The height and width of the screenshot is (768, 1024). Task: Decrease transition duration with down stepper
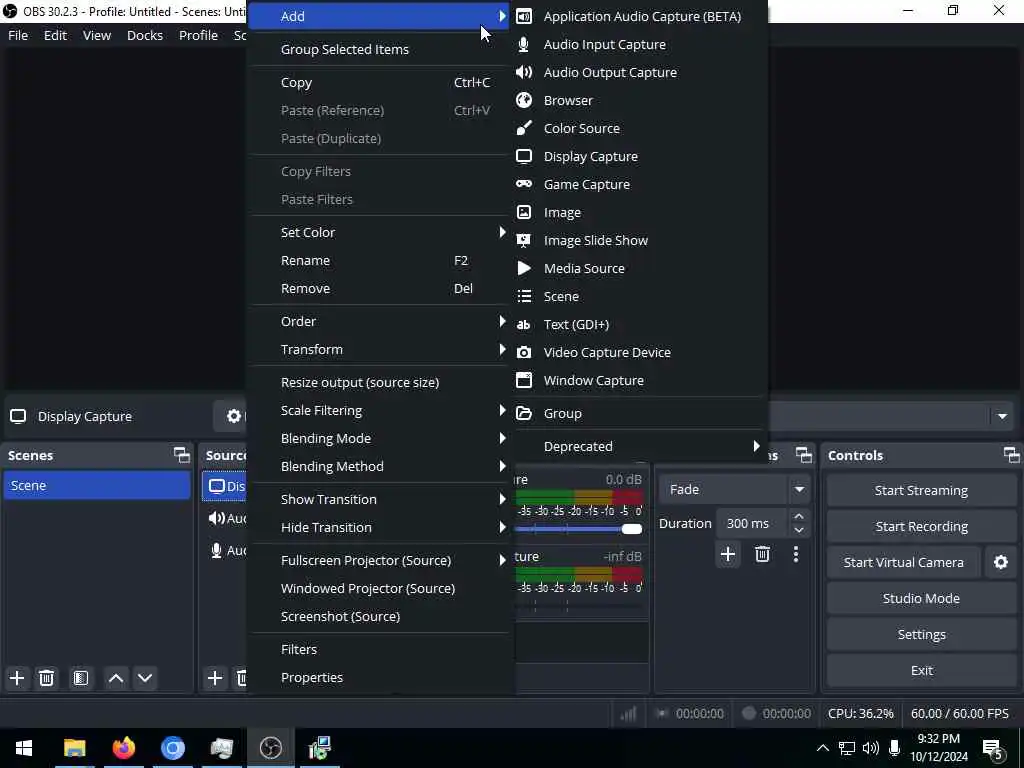pyautogui.click(x=799, y=530)
